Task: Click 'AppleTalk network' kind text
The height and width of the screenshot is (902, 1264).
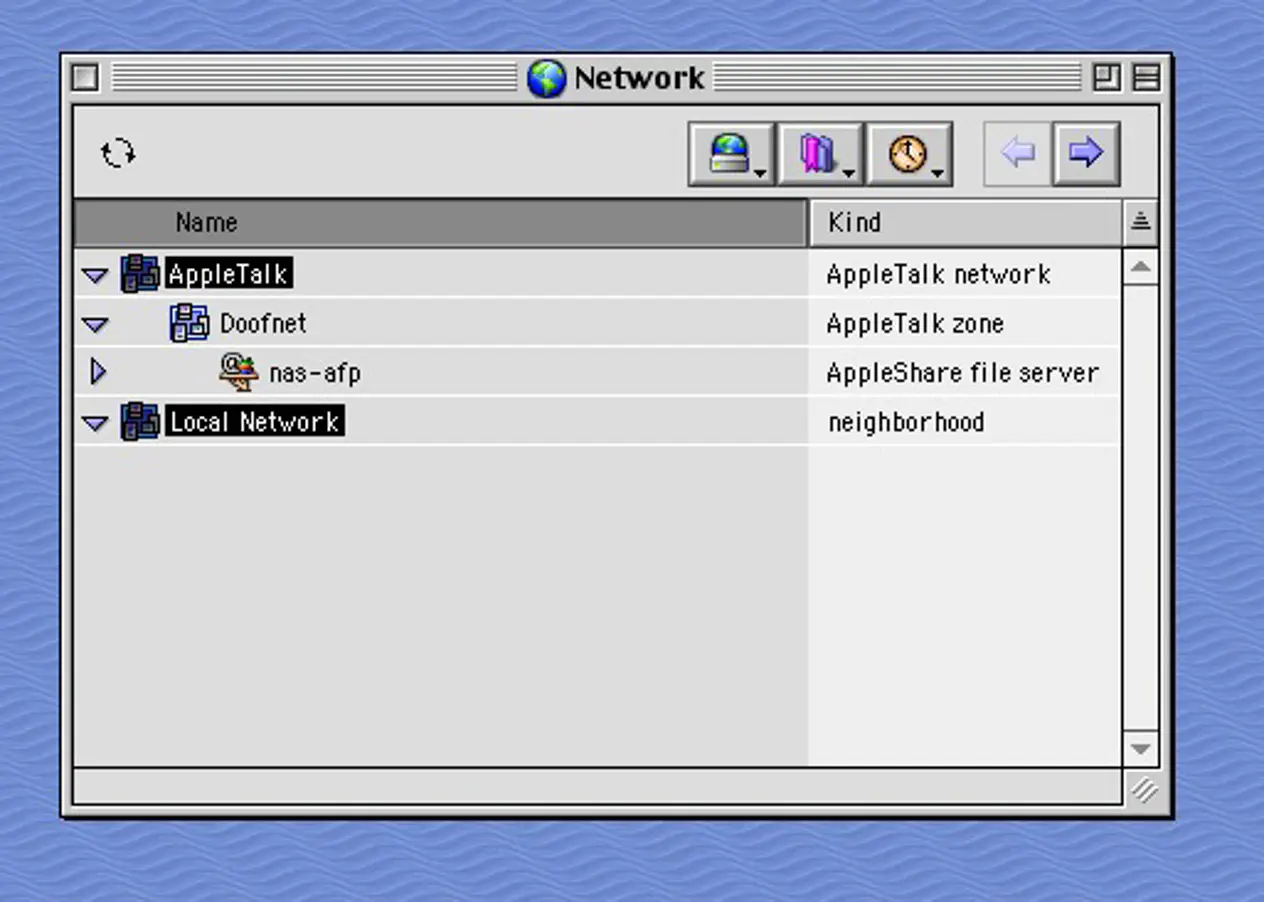Action: coord(938,274)
